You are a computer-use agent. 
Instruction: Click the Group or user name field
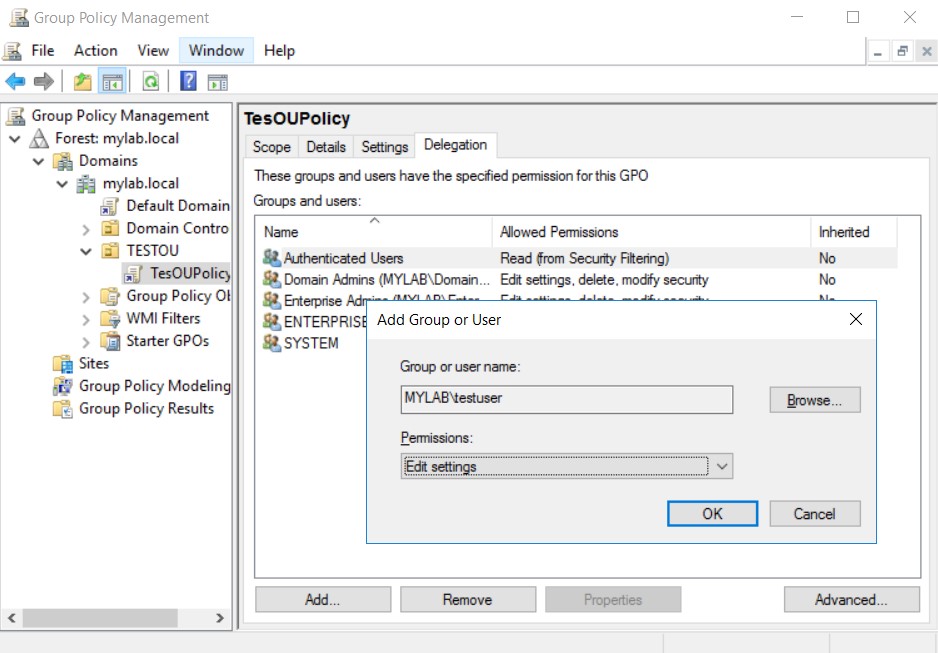(567, 399)
